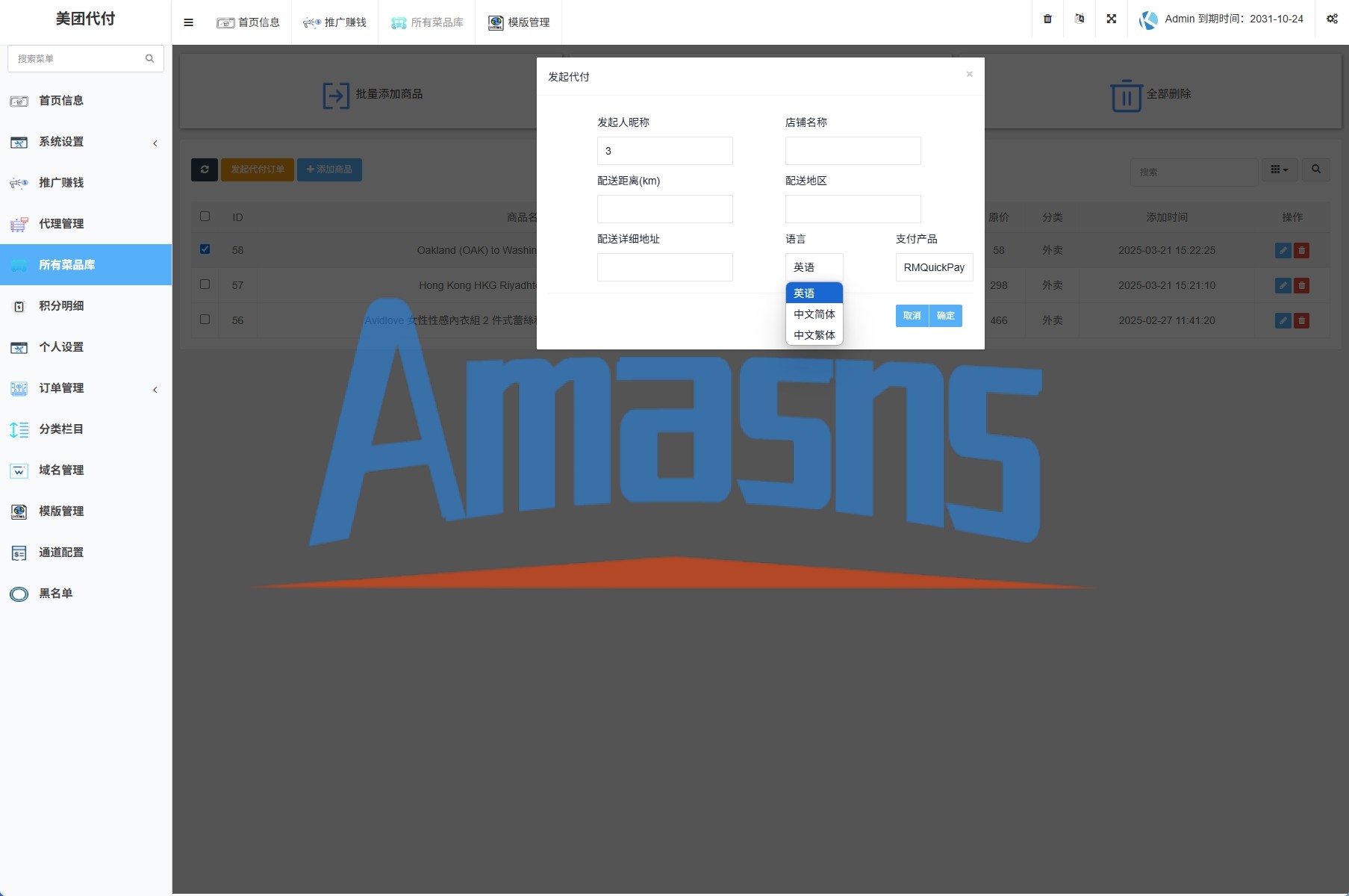The width and height of the screenshot is (1349, 896).
Task: Switch to the 模版管理 top tab
Action: [x=519, y=22]
